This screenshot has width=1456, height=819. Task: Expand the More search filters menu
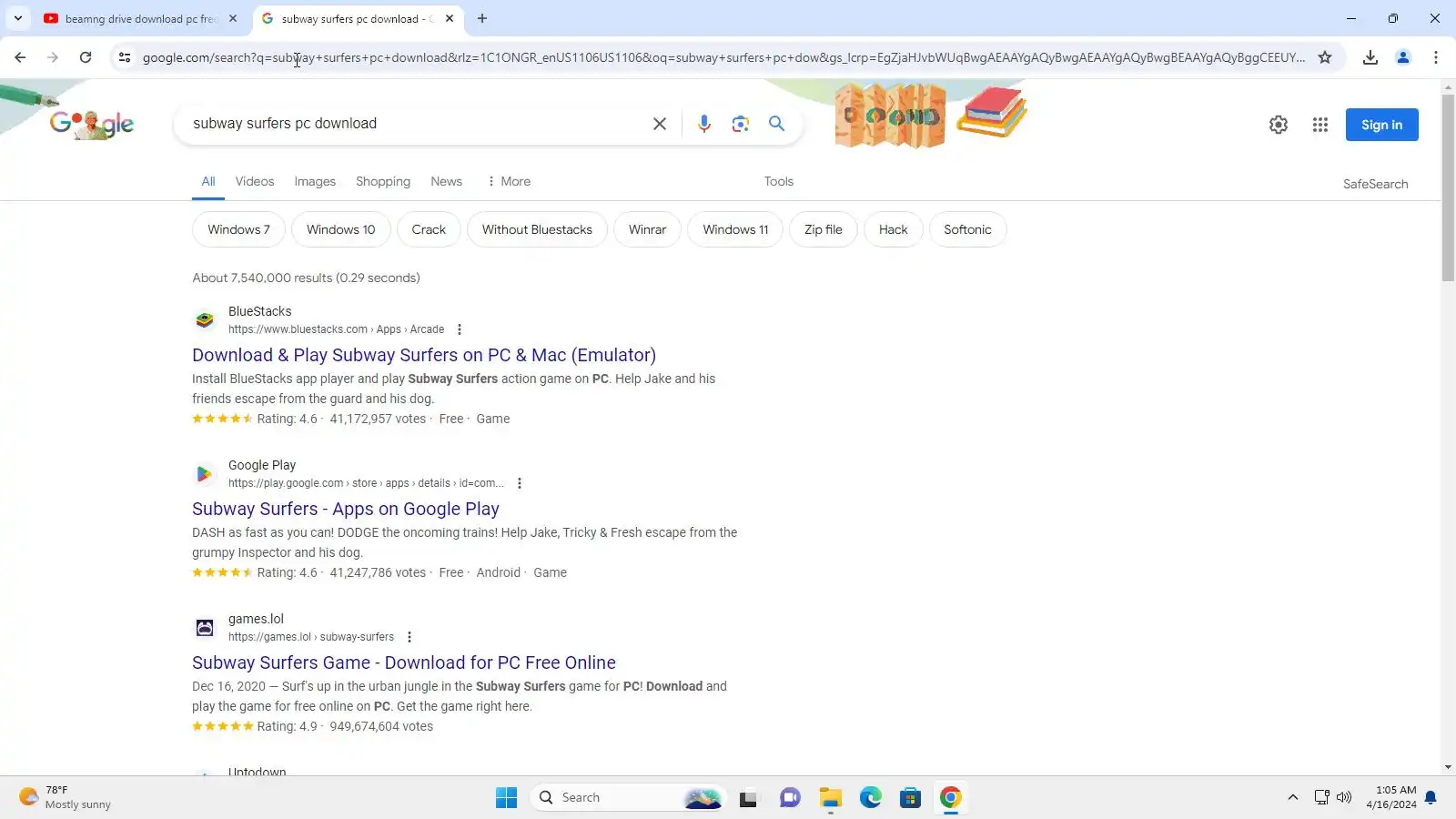point(509,181)
